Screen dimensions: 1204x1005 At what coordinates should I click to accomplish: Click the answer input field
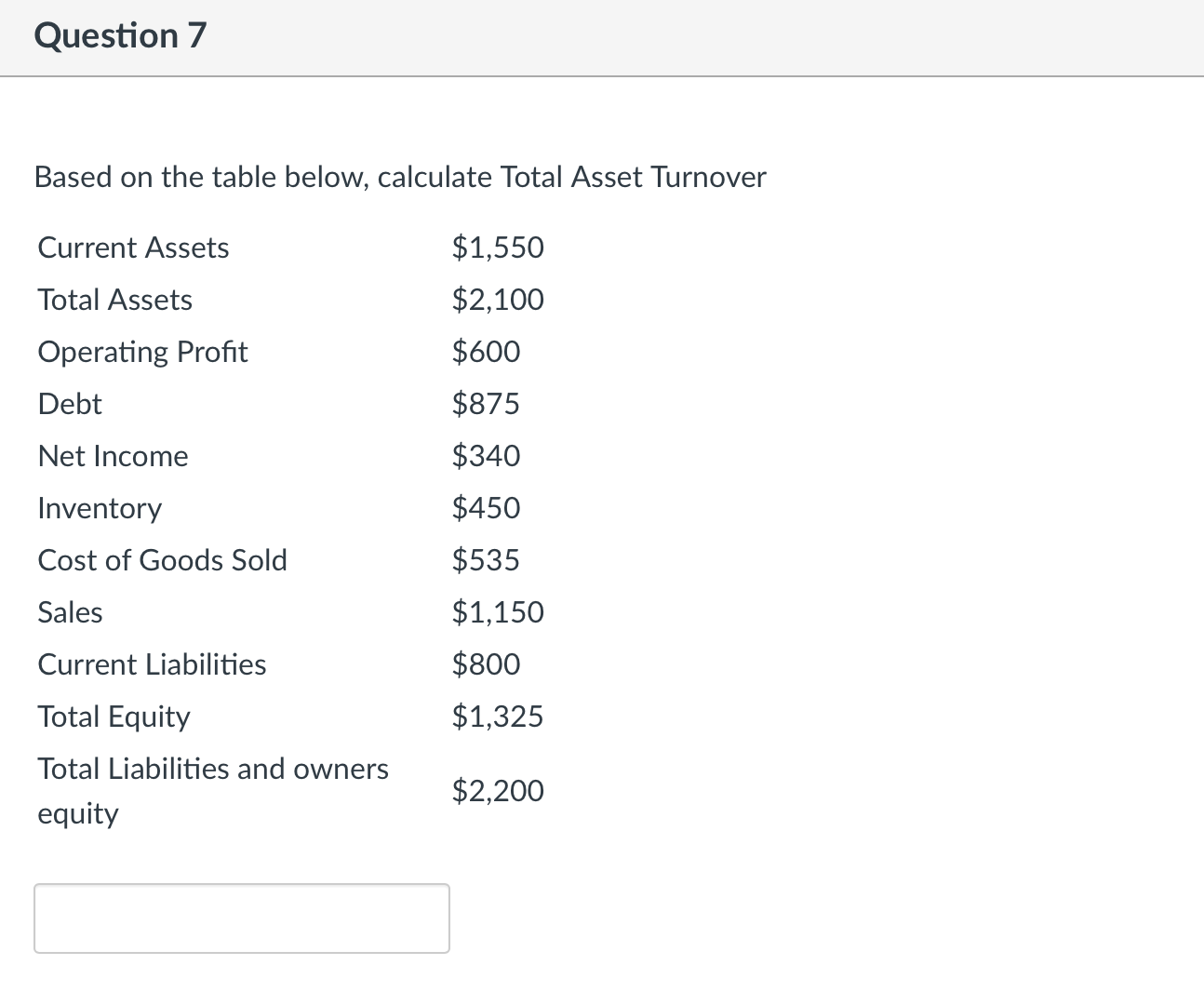pyautogui.click(x=241, y=918)
